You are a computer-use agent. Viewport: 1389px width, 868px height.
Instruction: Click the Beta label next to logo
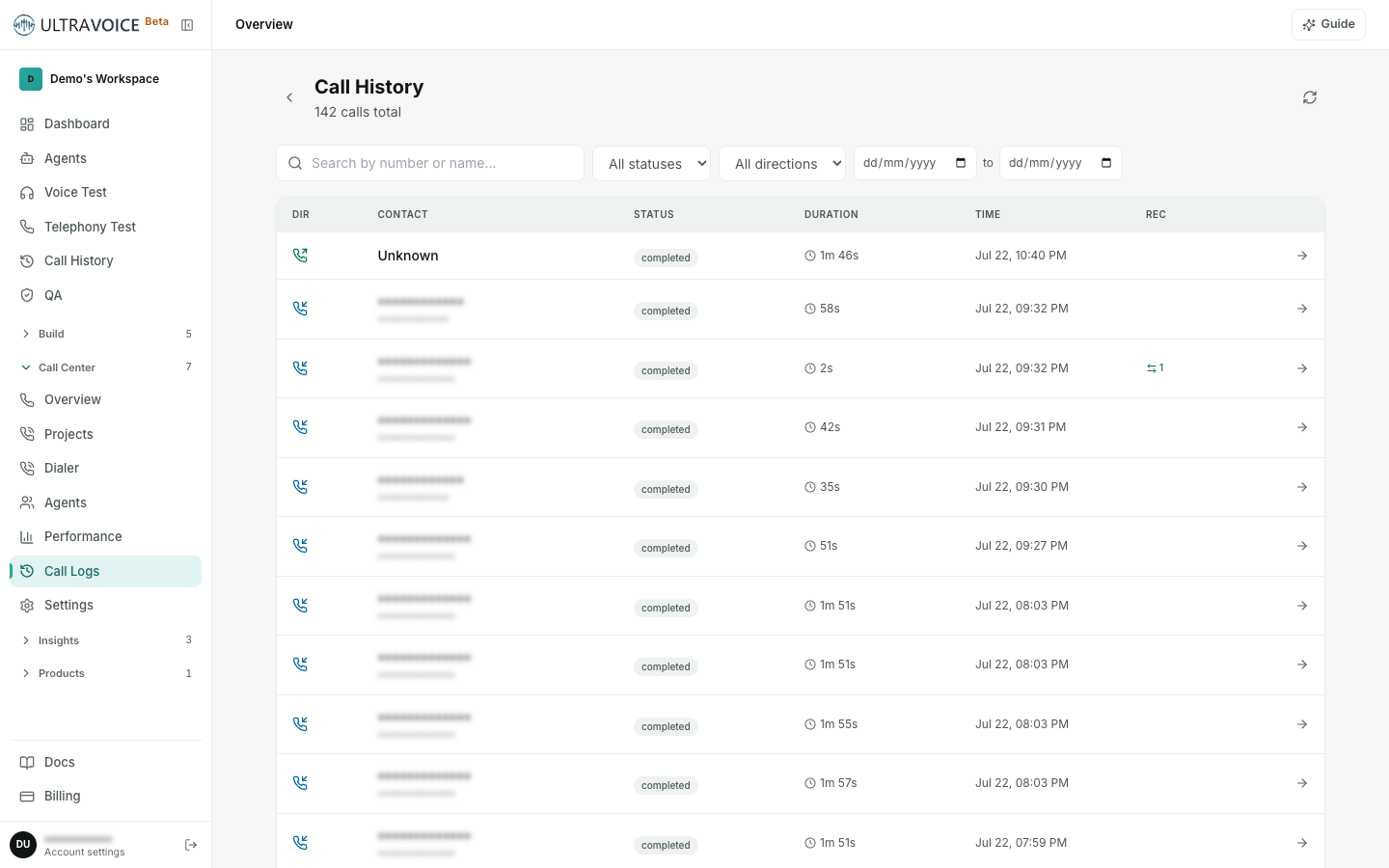(156, 21)
